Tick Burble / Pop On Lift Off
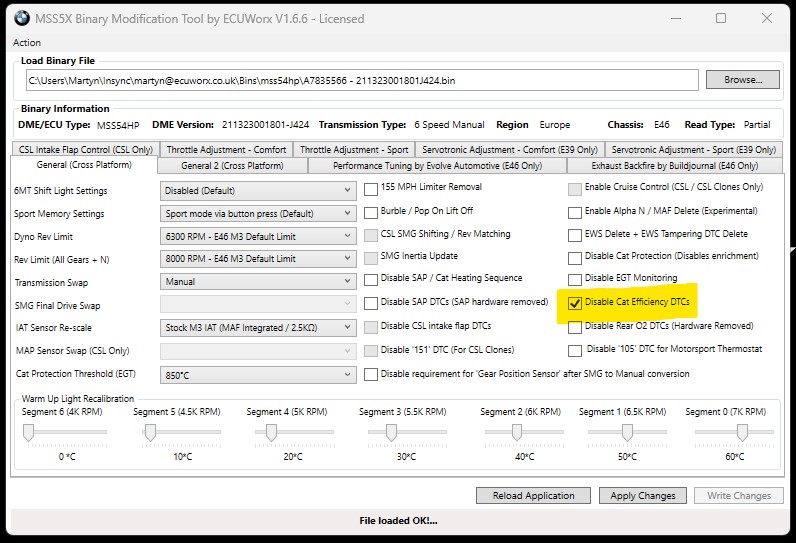The height and width of the screenshot is (543, 796). tap(371, 211)
